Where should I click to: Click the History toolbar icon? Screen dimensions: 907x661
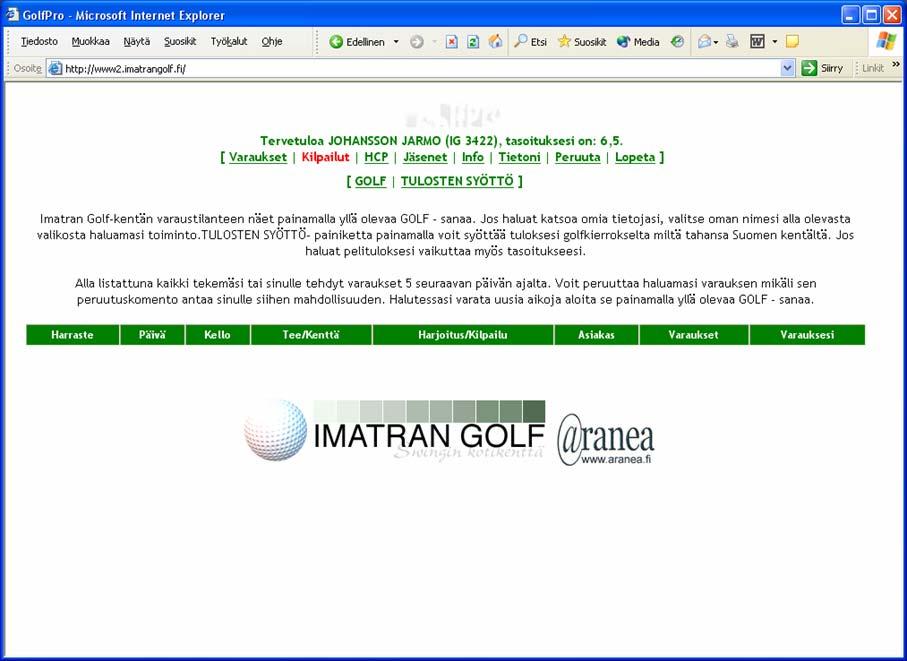click(x=677, y=42)
